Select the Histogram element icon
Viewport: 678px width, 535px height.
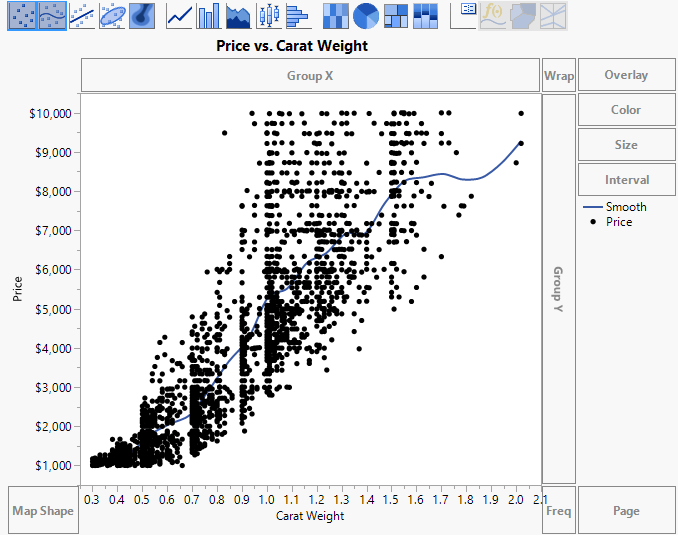coord(298,16)
